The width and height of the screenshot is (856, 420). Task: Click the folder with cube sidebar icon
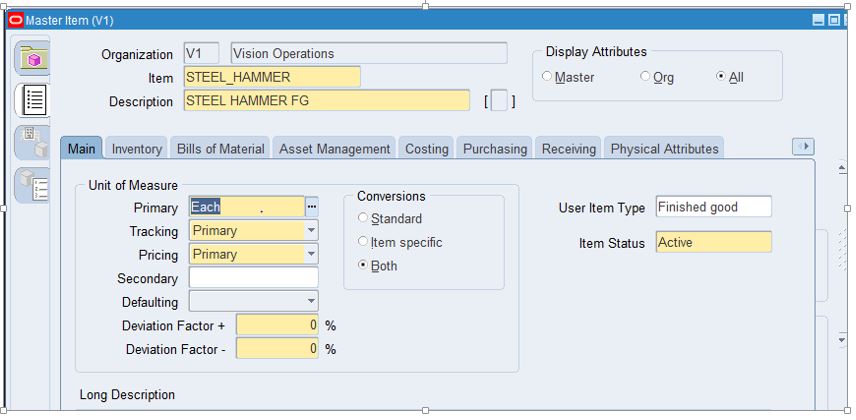[33, 57]
